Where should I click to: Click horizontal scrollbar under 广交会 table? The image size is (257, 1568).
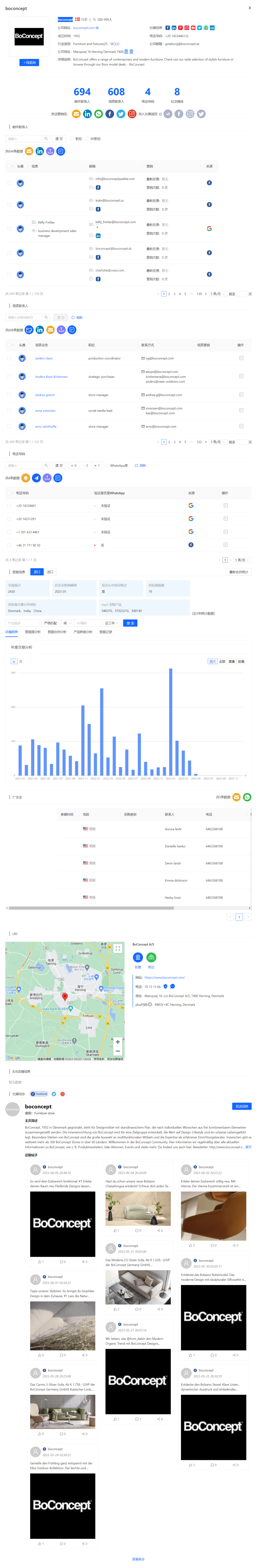pos(91,908)
